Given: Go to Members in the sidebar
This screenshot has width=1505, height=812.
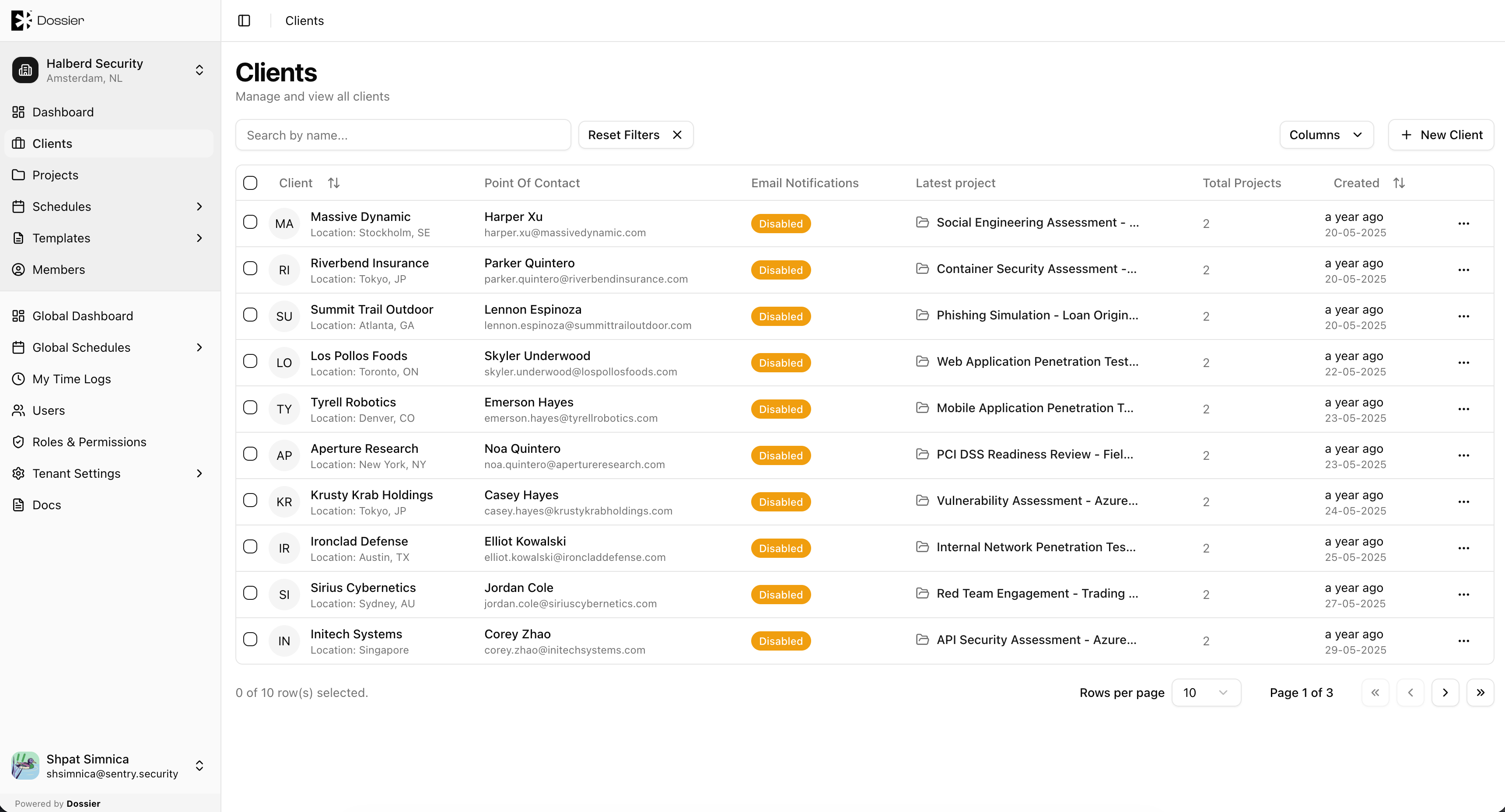Looking at the screenshot, I should (109, 269).
